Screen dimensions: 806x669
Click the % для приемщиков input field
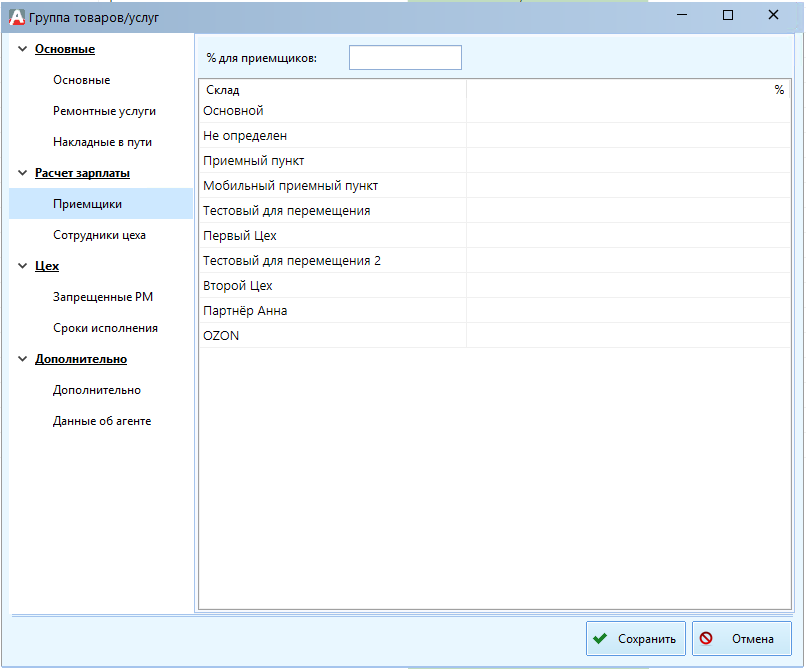tap(405, 58)
